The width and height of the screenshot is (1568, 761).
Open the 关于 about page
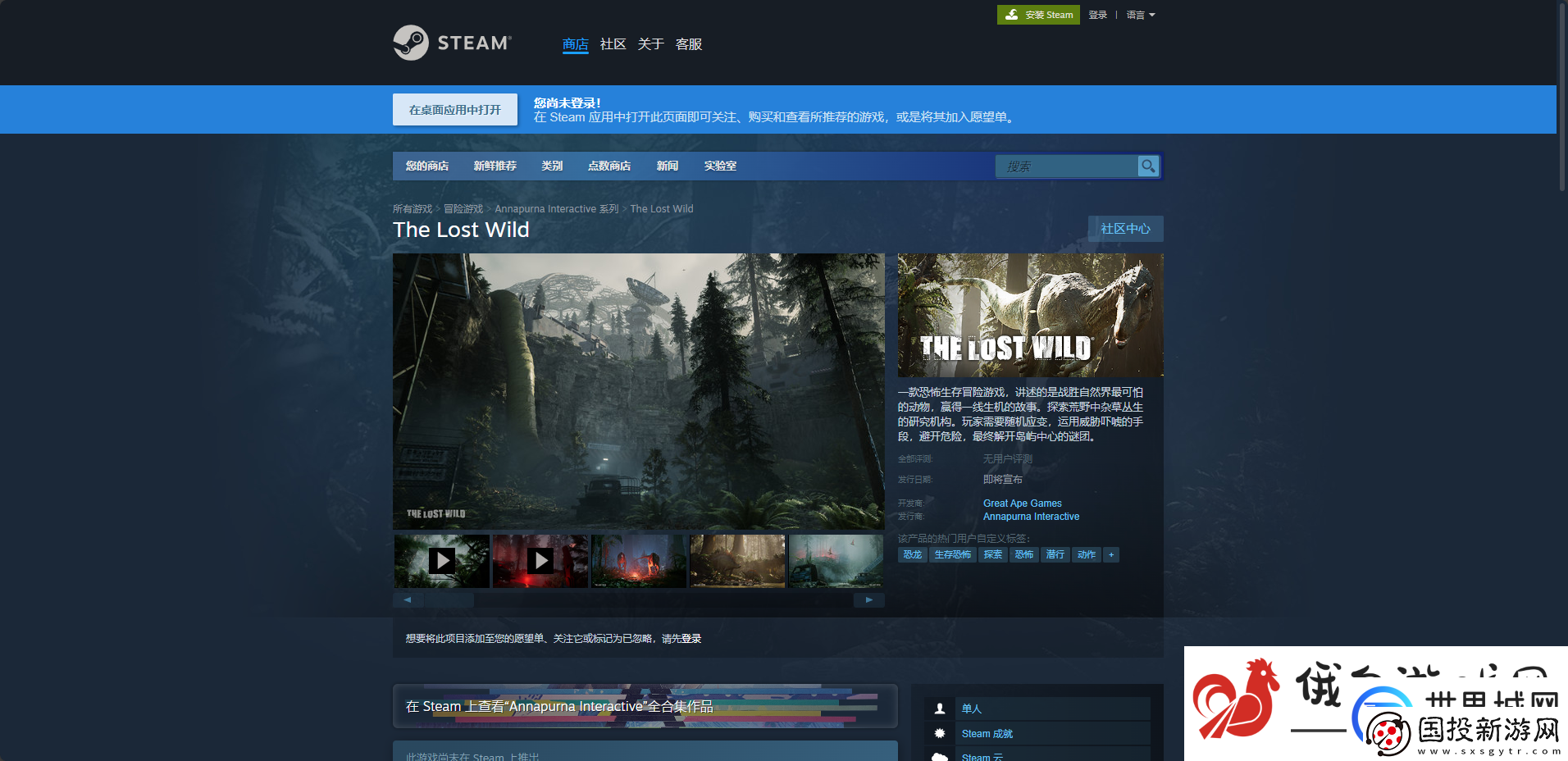tap(651, 44)
